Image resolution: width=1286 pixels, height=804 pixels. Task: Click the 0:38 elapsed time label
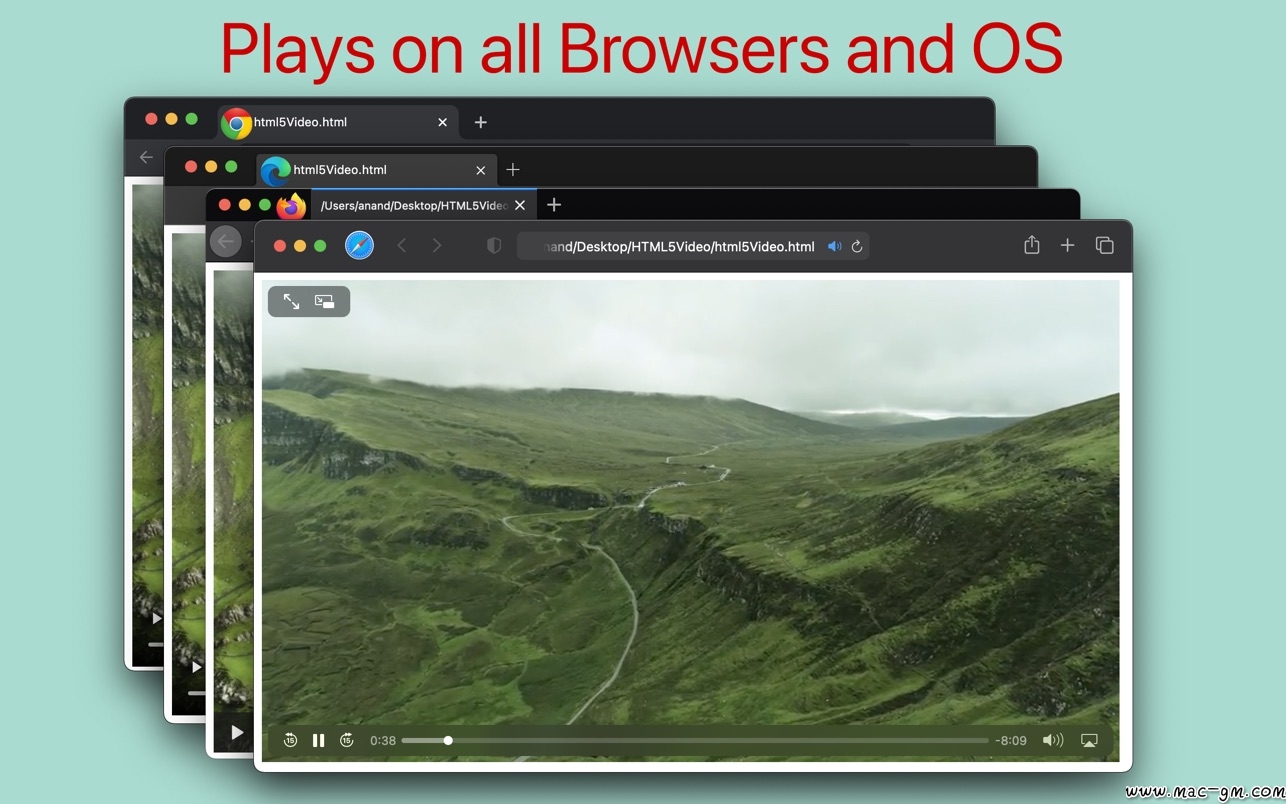point(383,741)
